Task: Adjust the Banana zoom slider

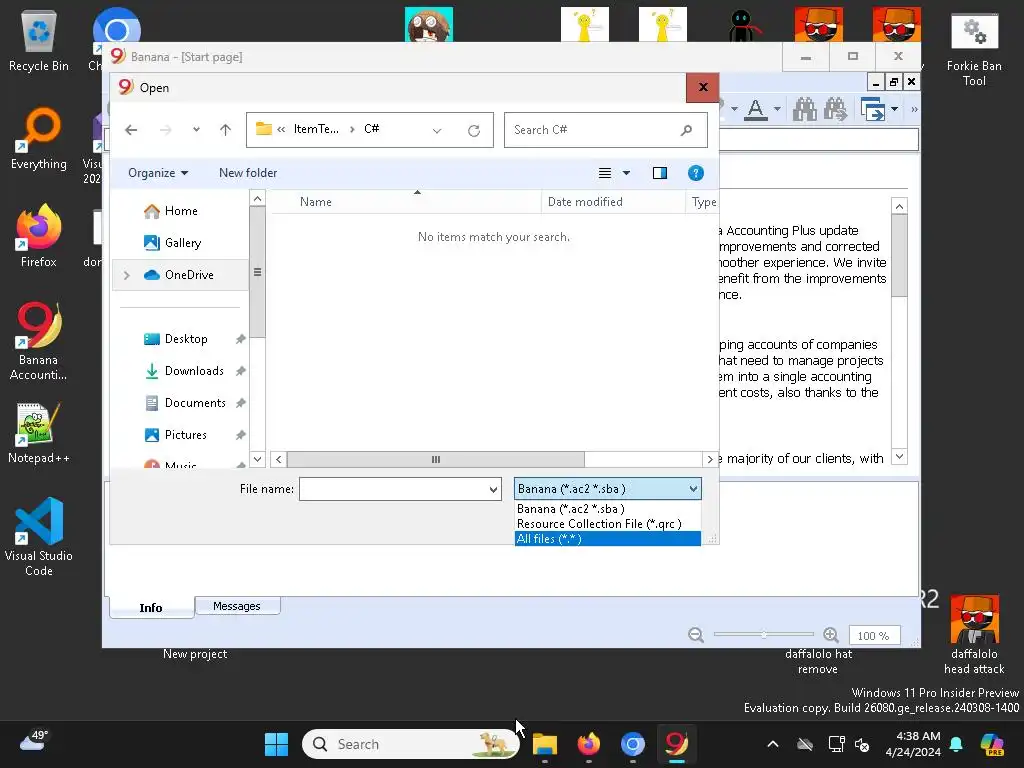Action: click(763, 634)
